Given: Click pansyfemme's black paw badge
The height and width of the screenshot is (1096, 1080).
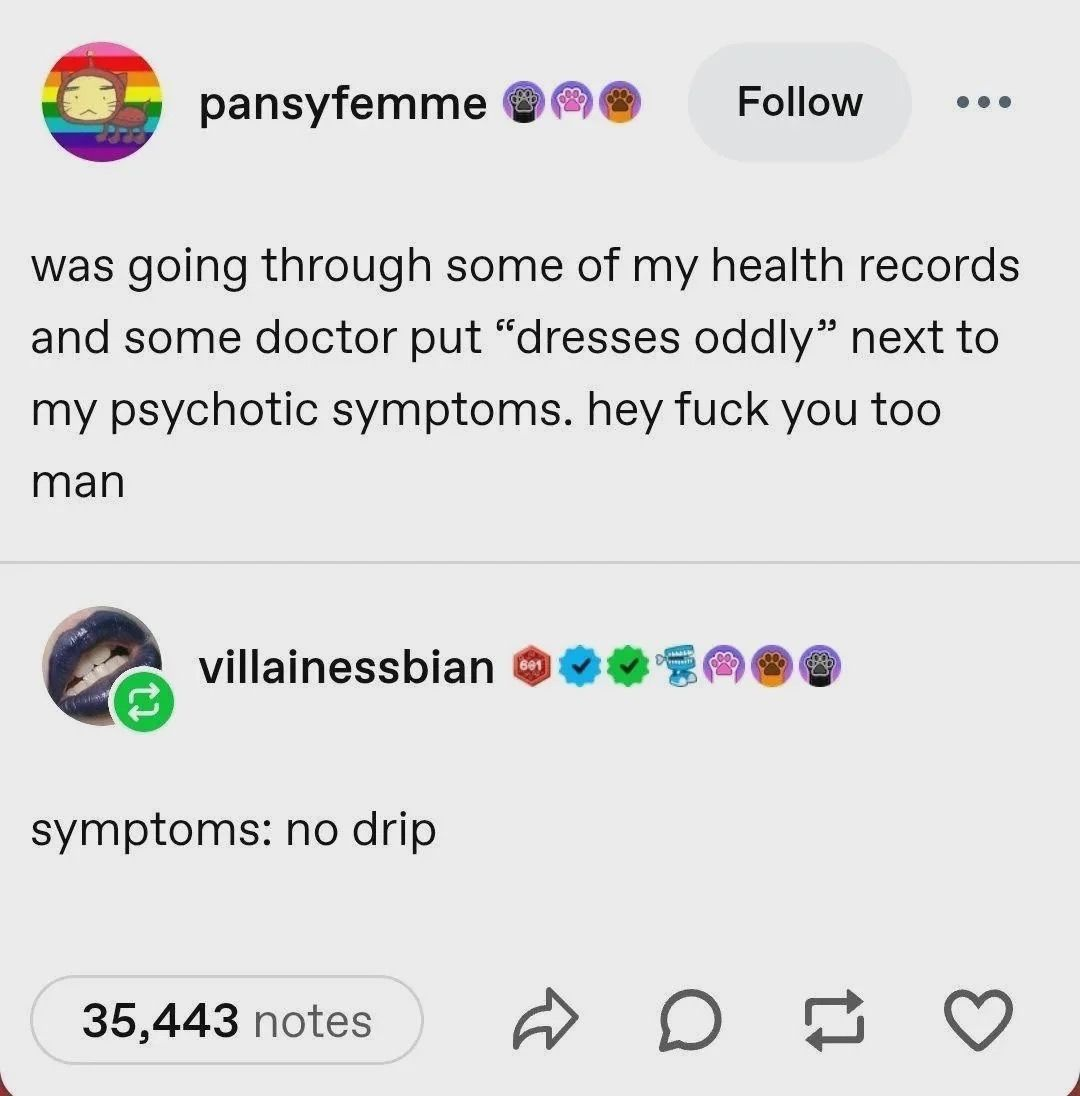Looking at the screenshot, I should [524, 102].
